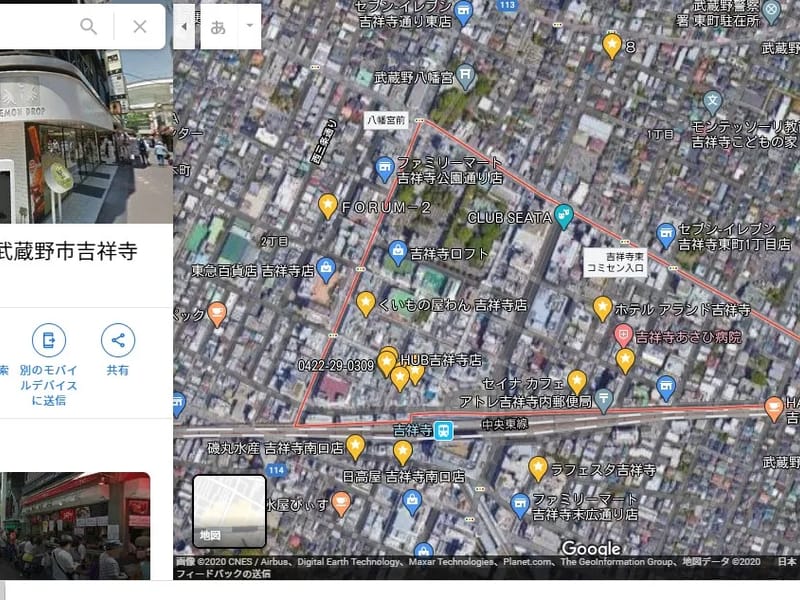Collapse the side panel with the arrow
Screen dimensions: 800x600
(x=184, y=27)
